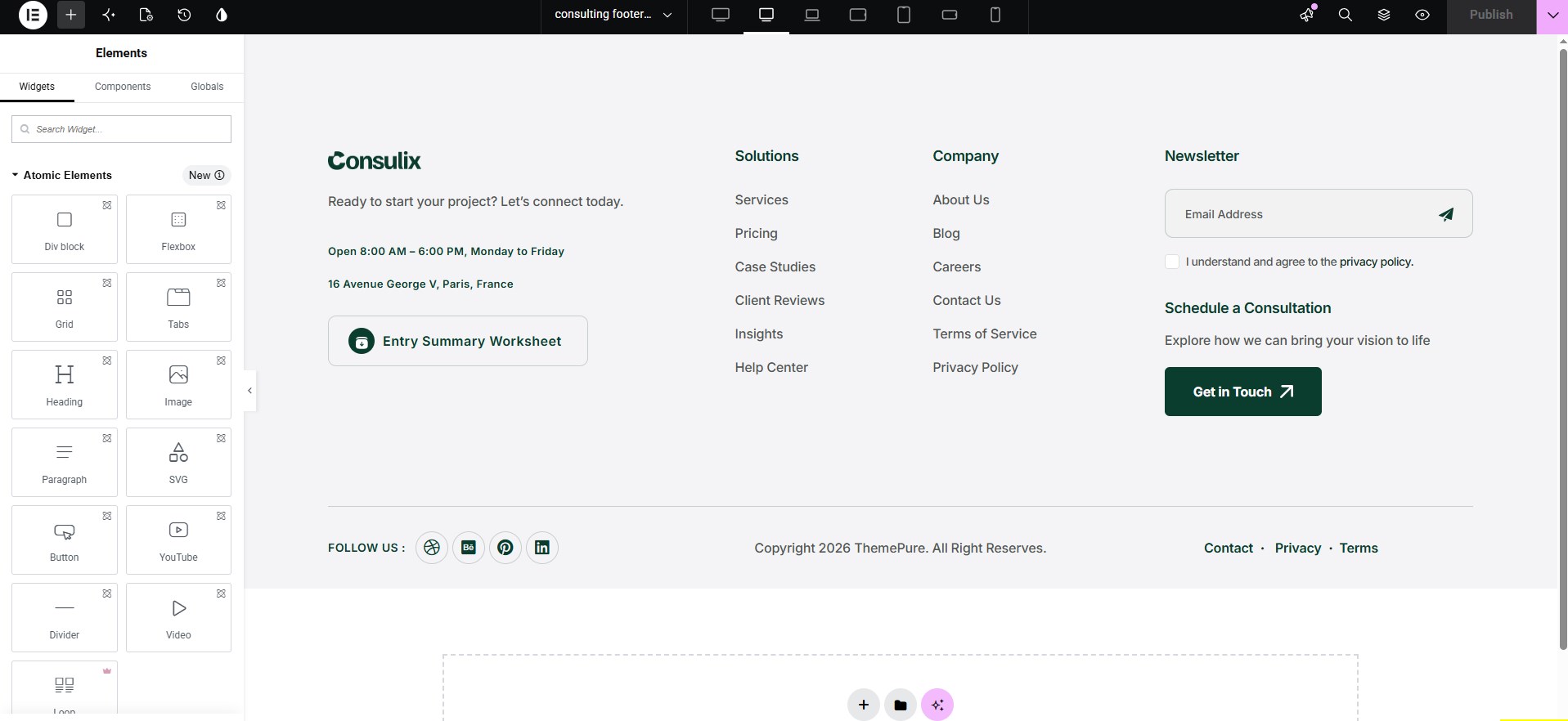Select the desktop device view

click(x=766, y=15)
